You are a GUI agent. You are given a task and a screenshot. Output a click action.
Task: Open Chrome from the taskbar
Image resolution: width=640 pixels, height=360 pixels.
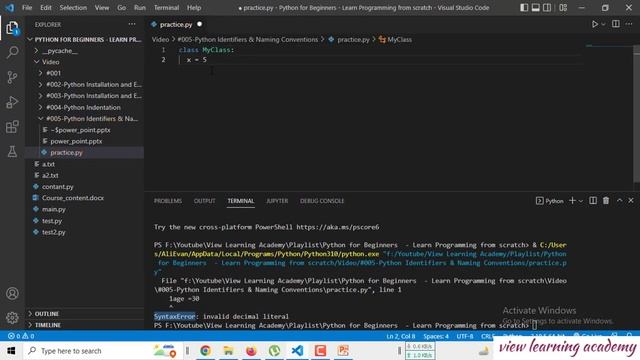[205, 351]
